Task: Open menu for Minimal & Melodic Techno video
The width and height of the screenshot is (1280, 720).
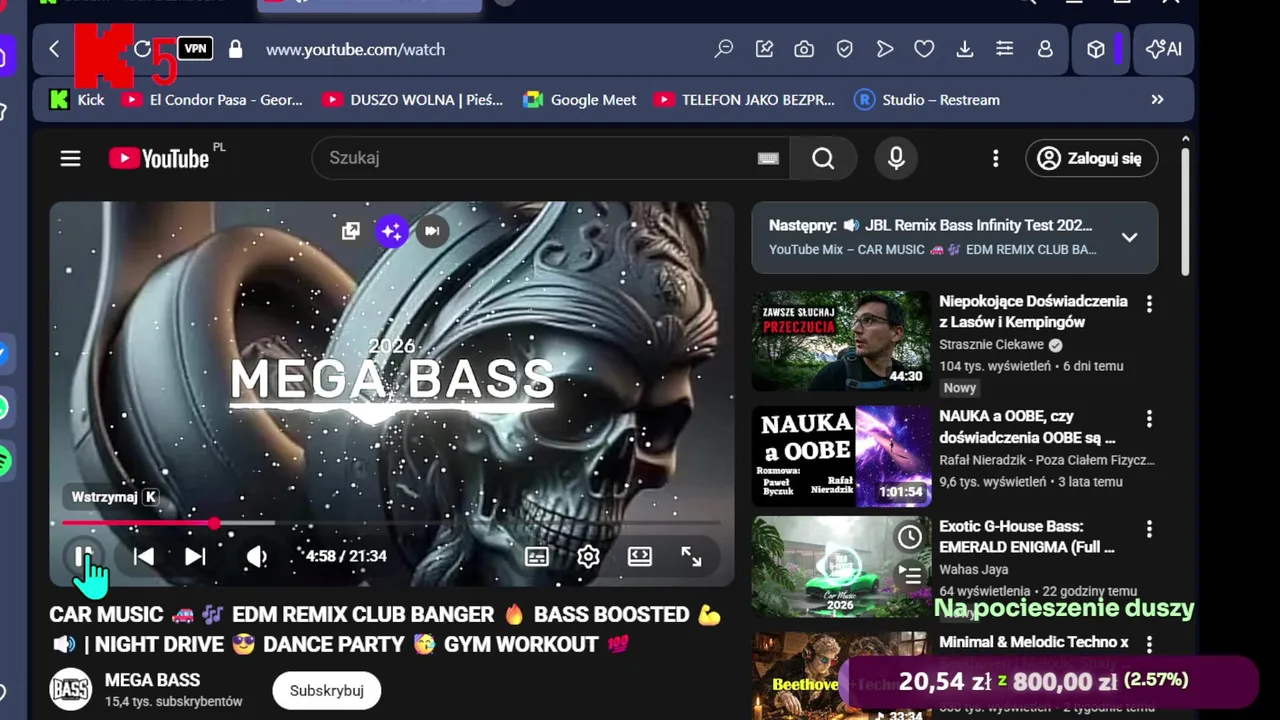Action: (x=1149, y=645)
